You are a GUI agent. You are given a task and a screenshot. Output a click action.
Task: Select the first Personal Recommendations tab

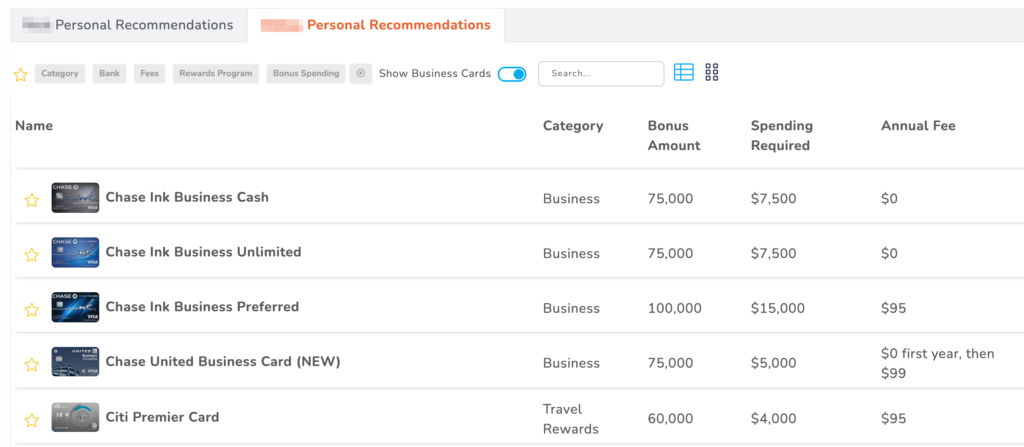click(128, 25)
